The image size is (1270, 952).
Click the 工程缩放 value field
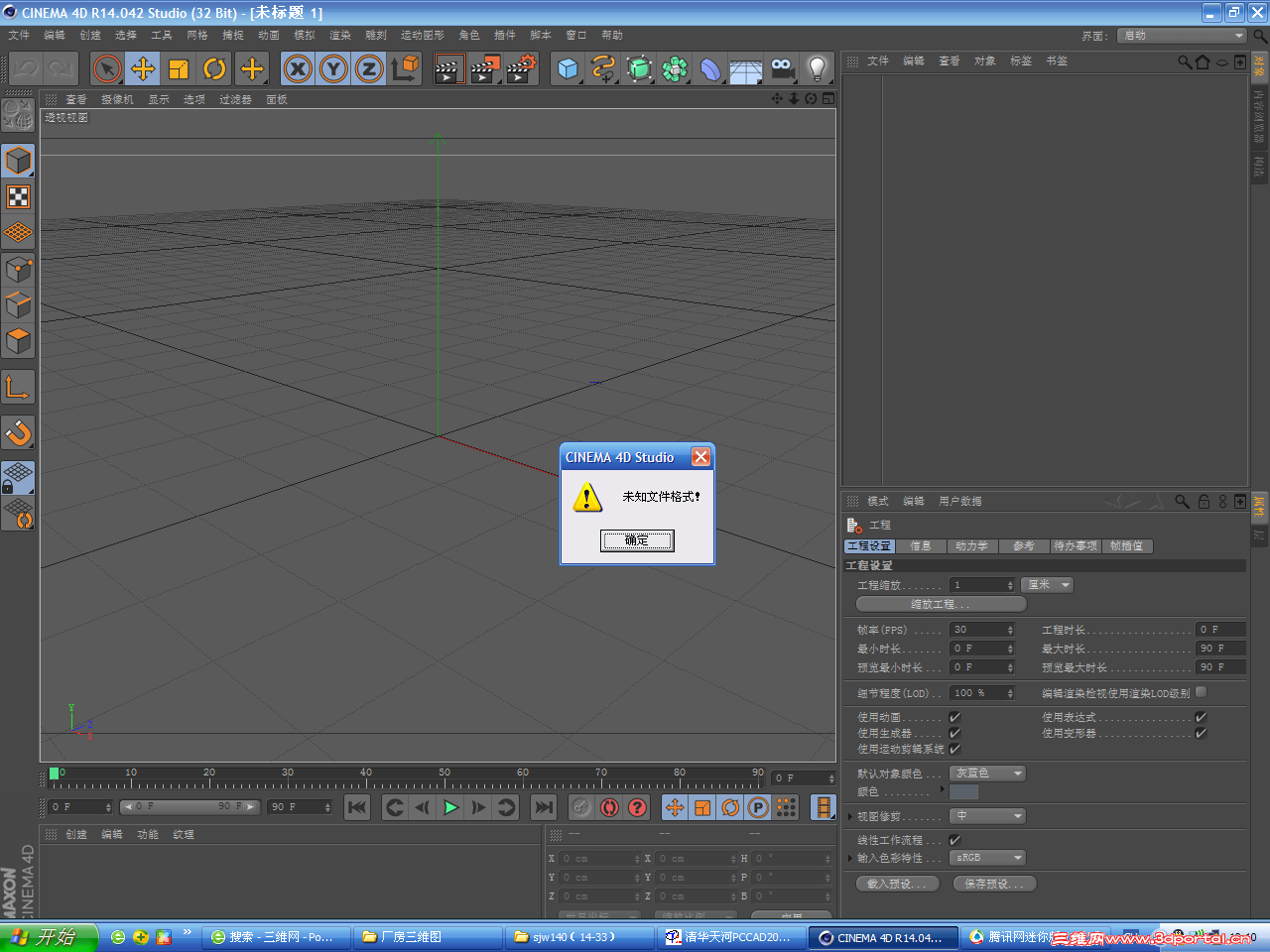(981, 585)
